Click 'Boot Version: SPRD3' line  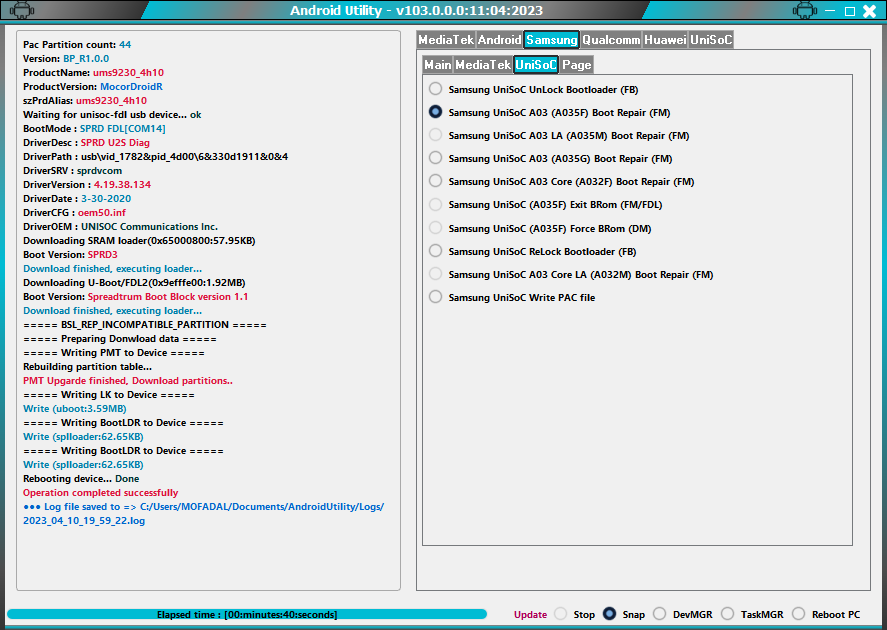70,254
